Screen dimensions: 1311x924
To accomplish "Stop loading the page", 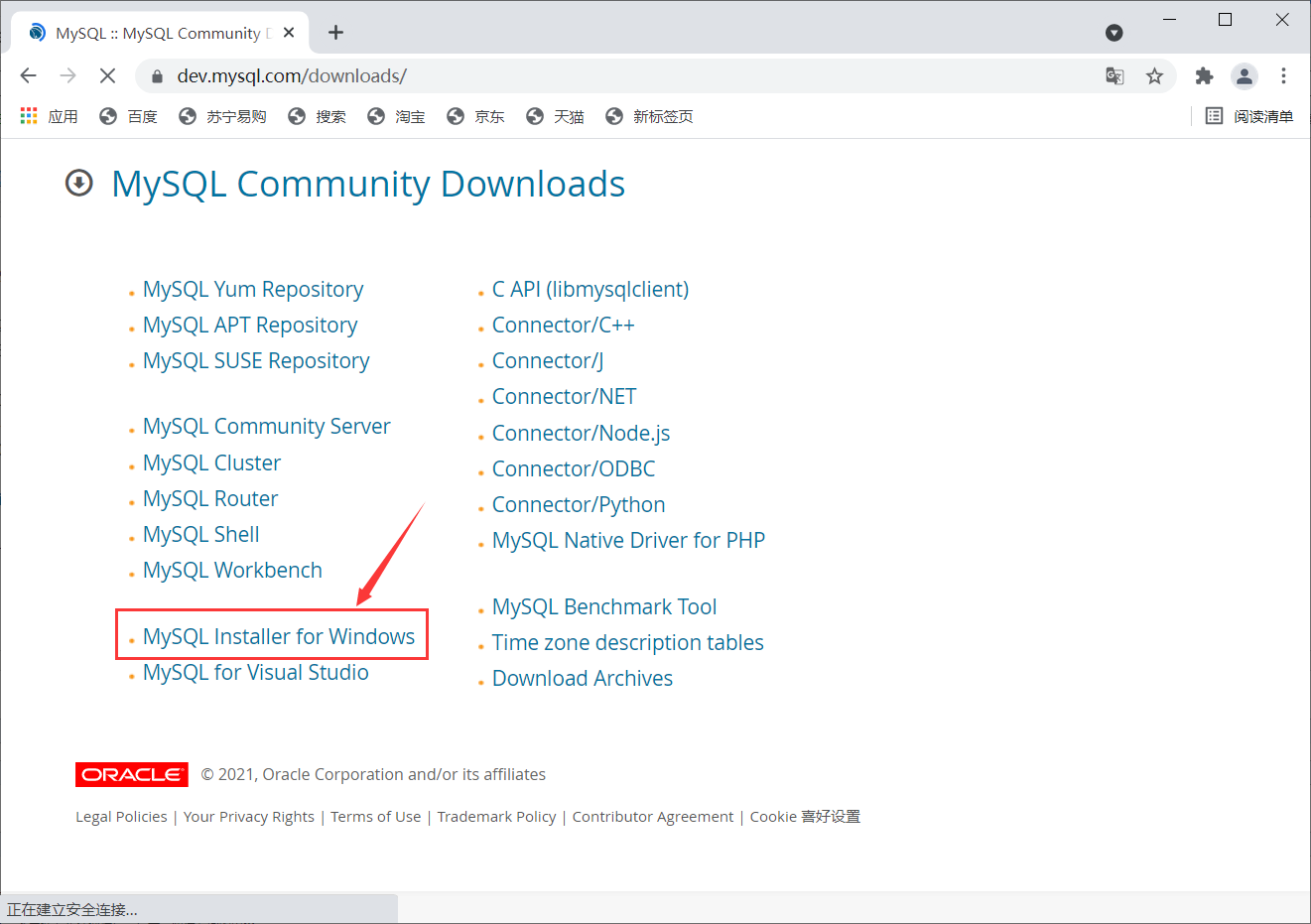I will click(x=108, y=75).
